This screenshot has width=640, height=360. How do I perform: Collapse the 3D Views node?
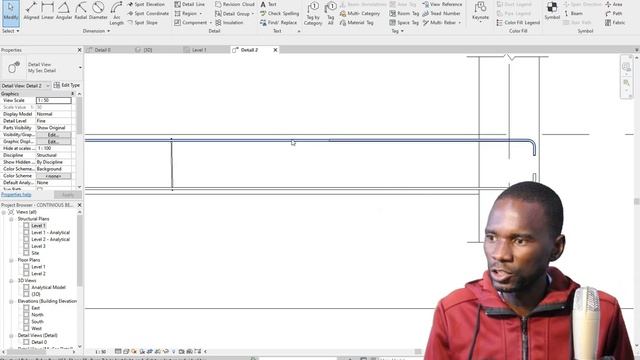11,281
